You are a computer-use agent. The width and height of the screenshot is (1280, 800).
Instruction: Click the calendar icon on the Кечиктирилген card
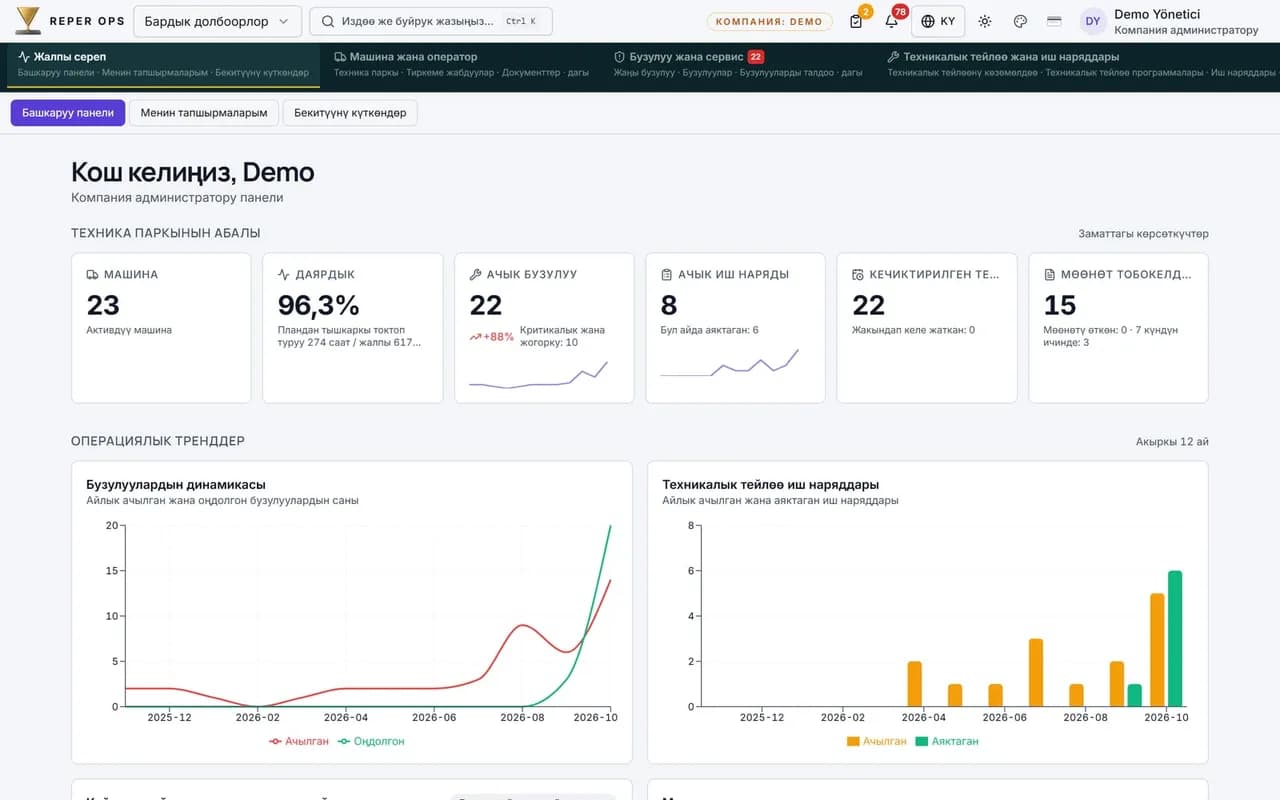pyautogui.click(x=858, y=274)
